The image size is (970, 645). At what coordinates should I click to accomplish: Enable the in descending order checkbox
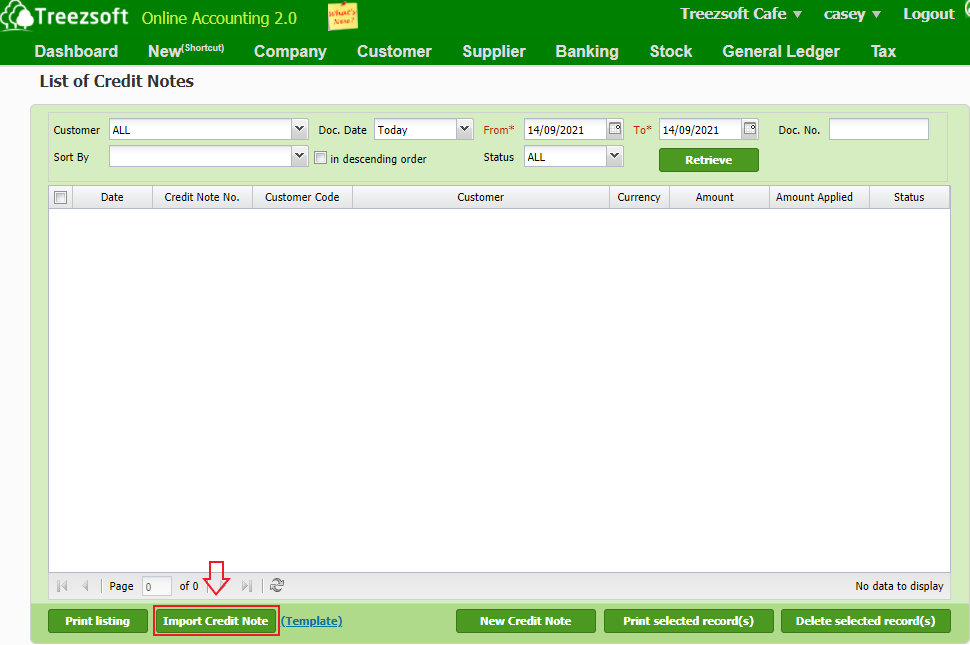(320, 158)
